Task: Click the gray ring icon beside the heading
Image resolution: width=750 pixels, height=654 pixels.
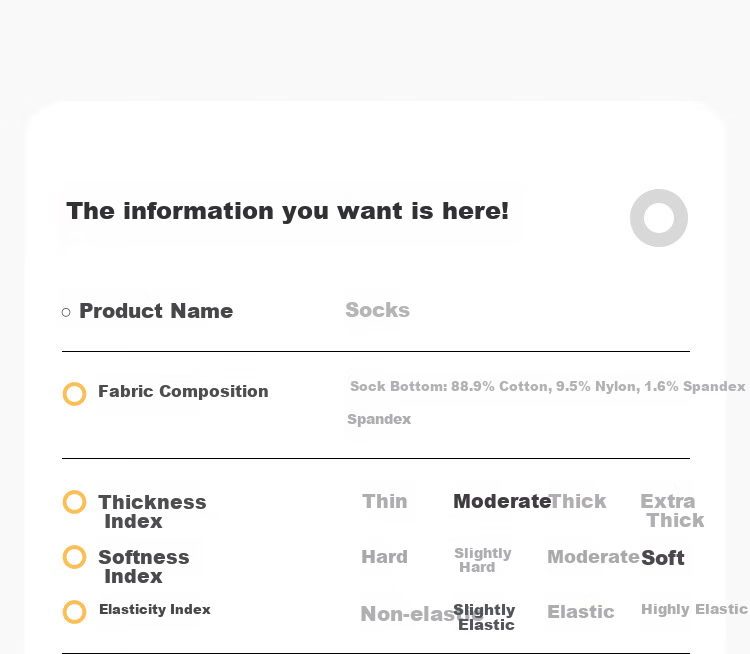Action: tap(659, 218)
